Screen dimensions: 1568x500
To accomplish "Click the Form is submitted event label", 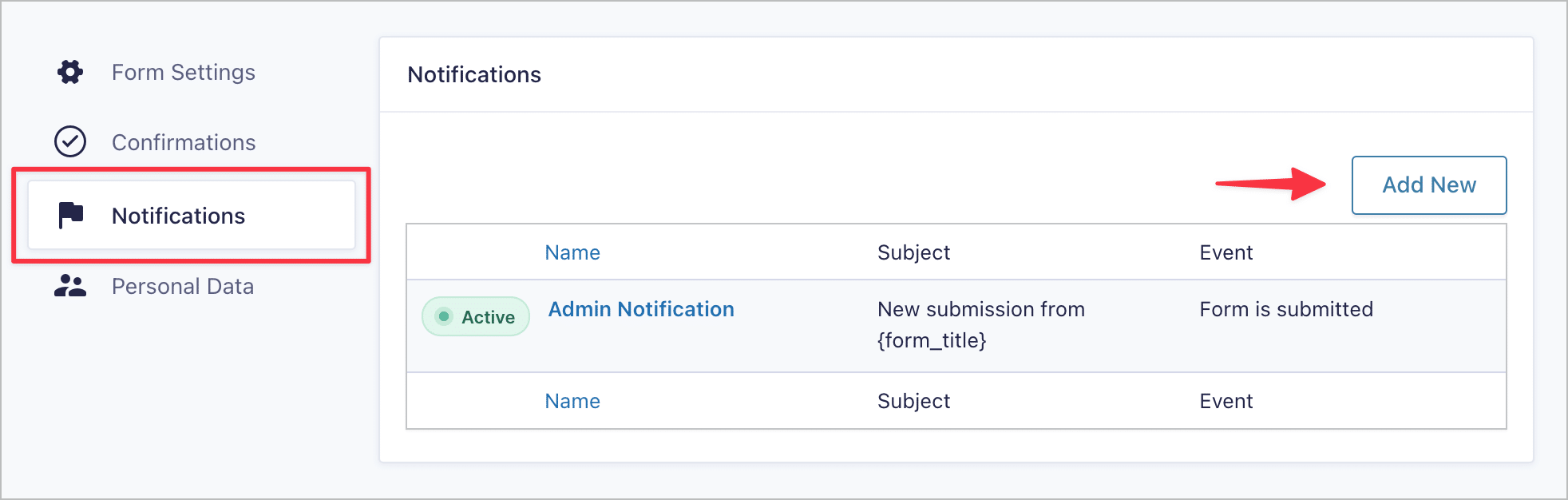I will [1286, 309].
